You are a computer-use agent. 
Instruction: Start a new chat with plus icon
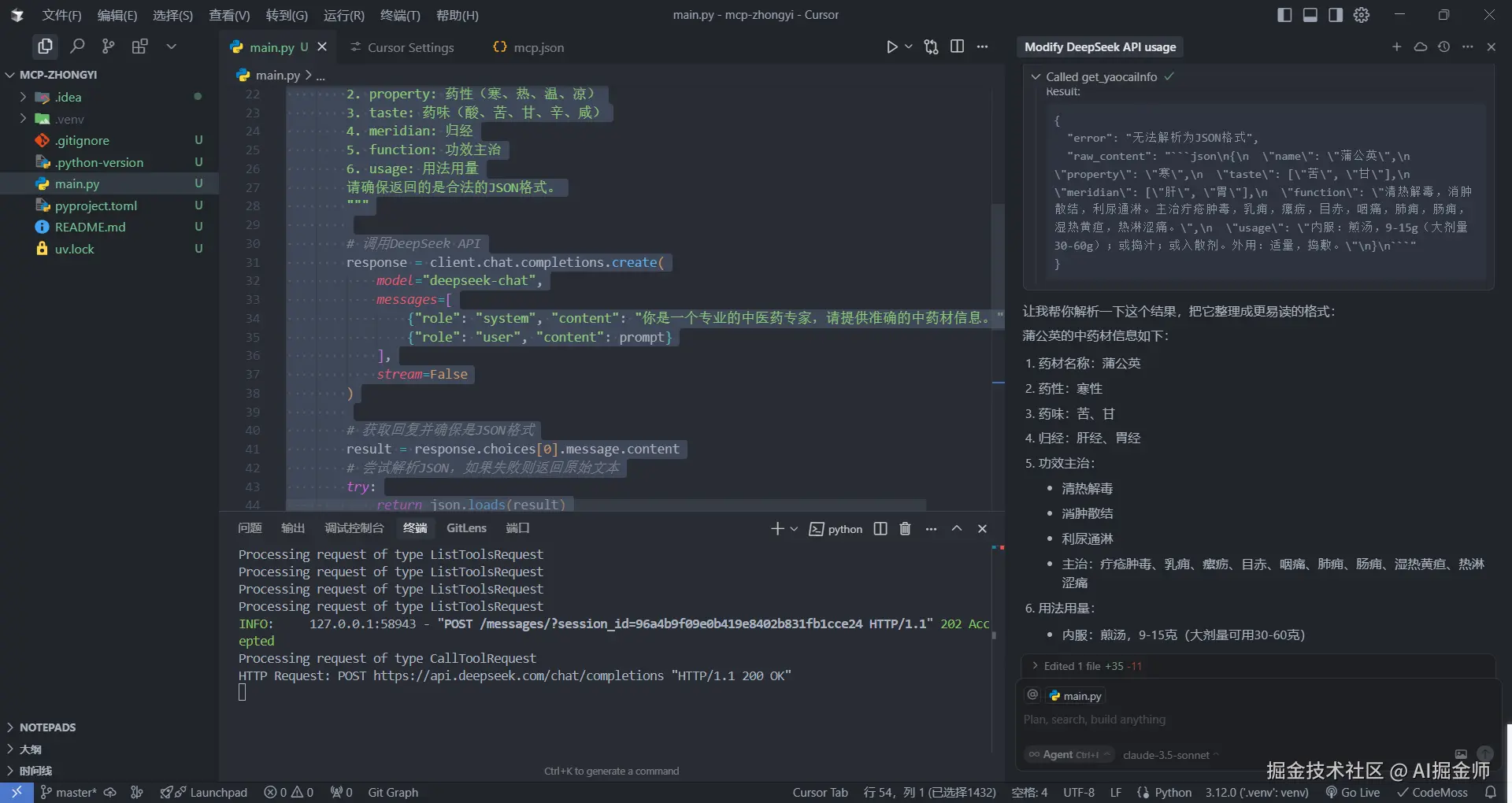pos(1397,47)
